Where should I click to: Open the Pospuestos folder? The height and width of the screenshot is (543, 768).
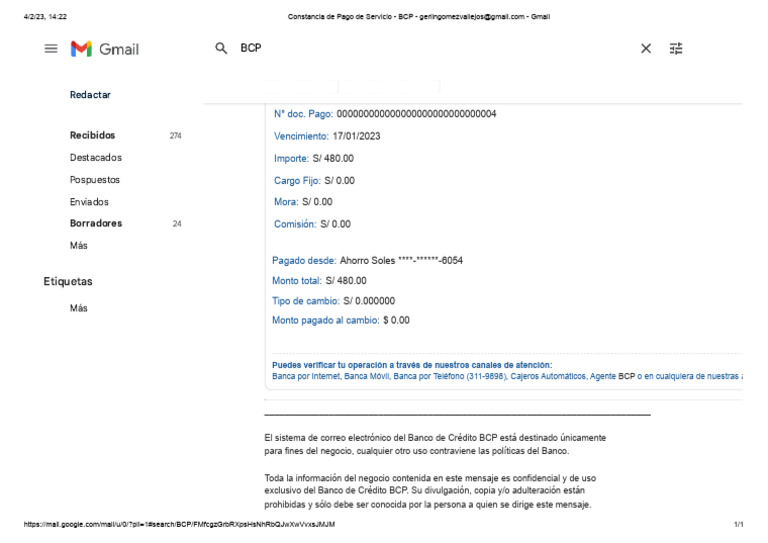point(95,180)
